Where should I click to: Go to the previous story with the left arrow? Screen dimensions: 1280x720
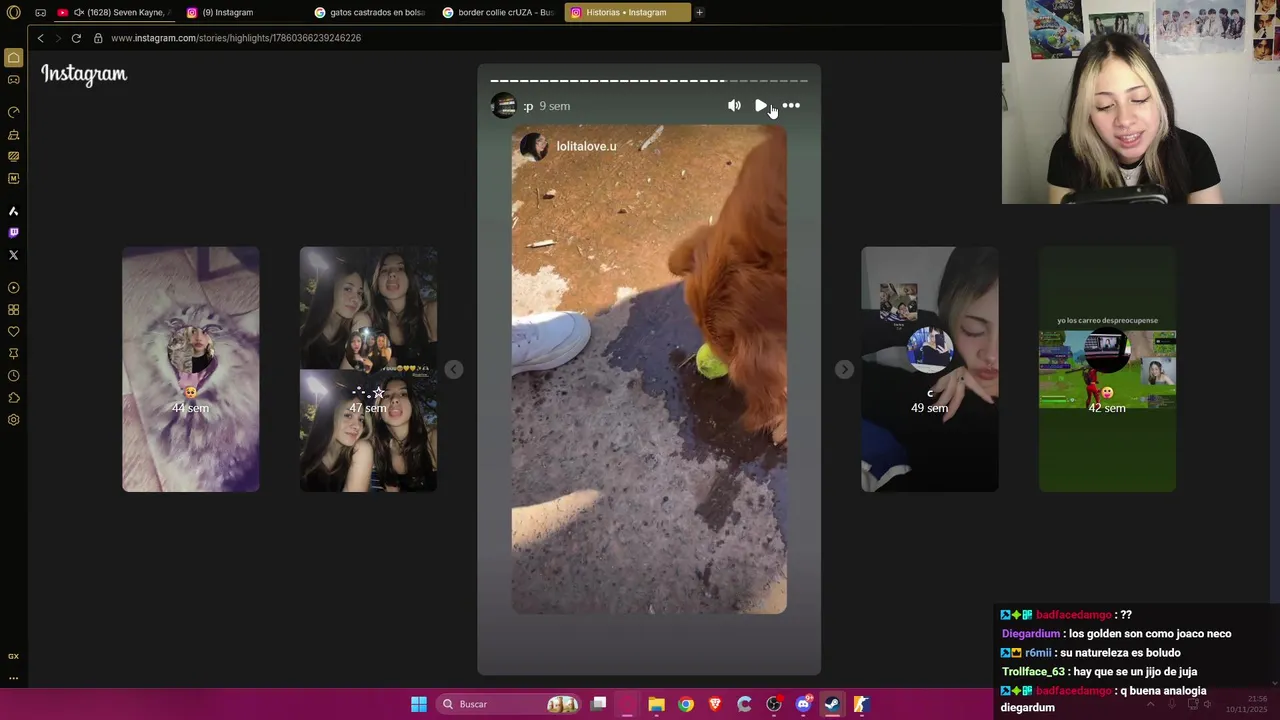click(453, 370)
